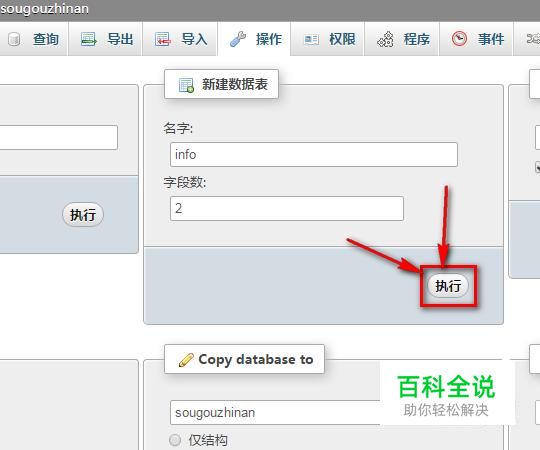Screen dimensions: 540x450
Task: Click the gears icon beside 程序
Action: tap(385, 39)
